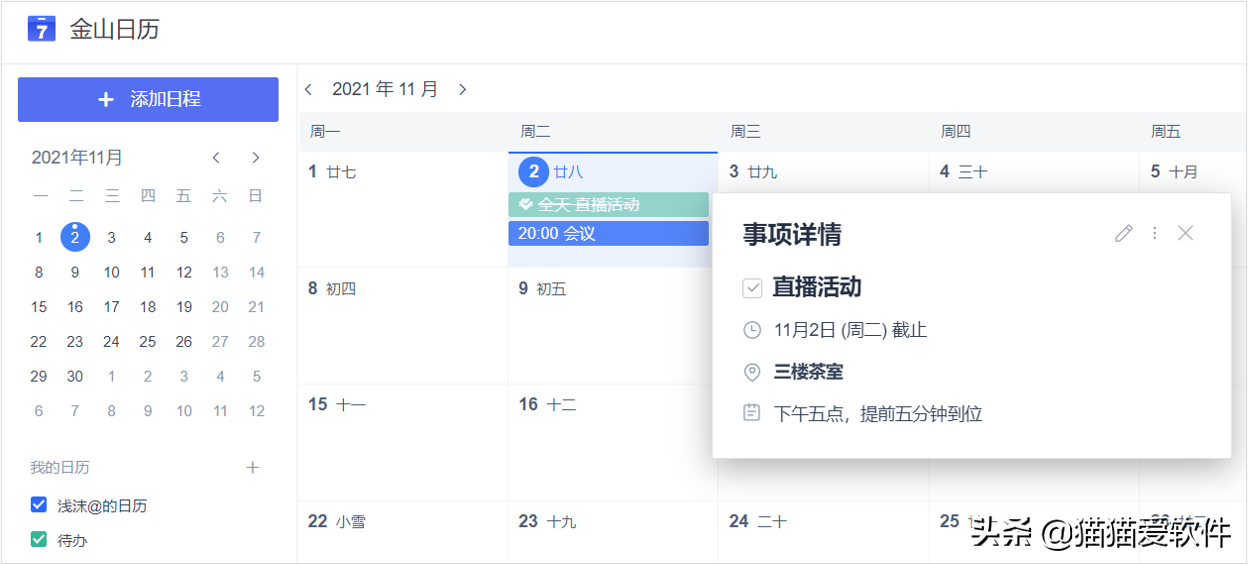Mark 直播活动 task as completed
Screen dimensions: 1248x565
[x=752, y=288]
